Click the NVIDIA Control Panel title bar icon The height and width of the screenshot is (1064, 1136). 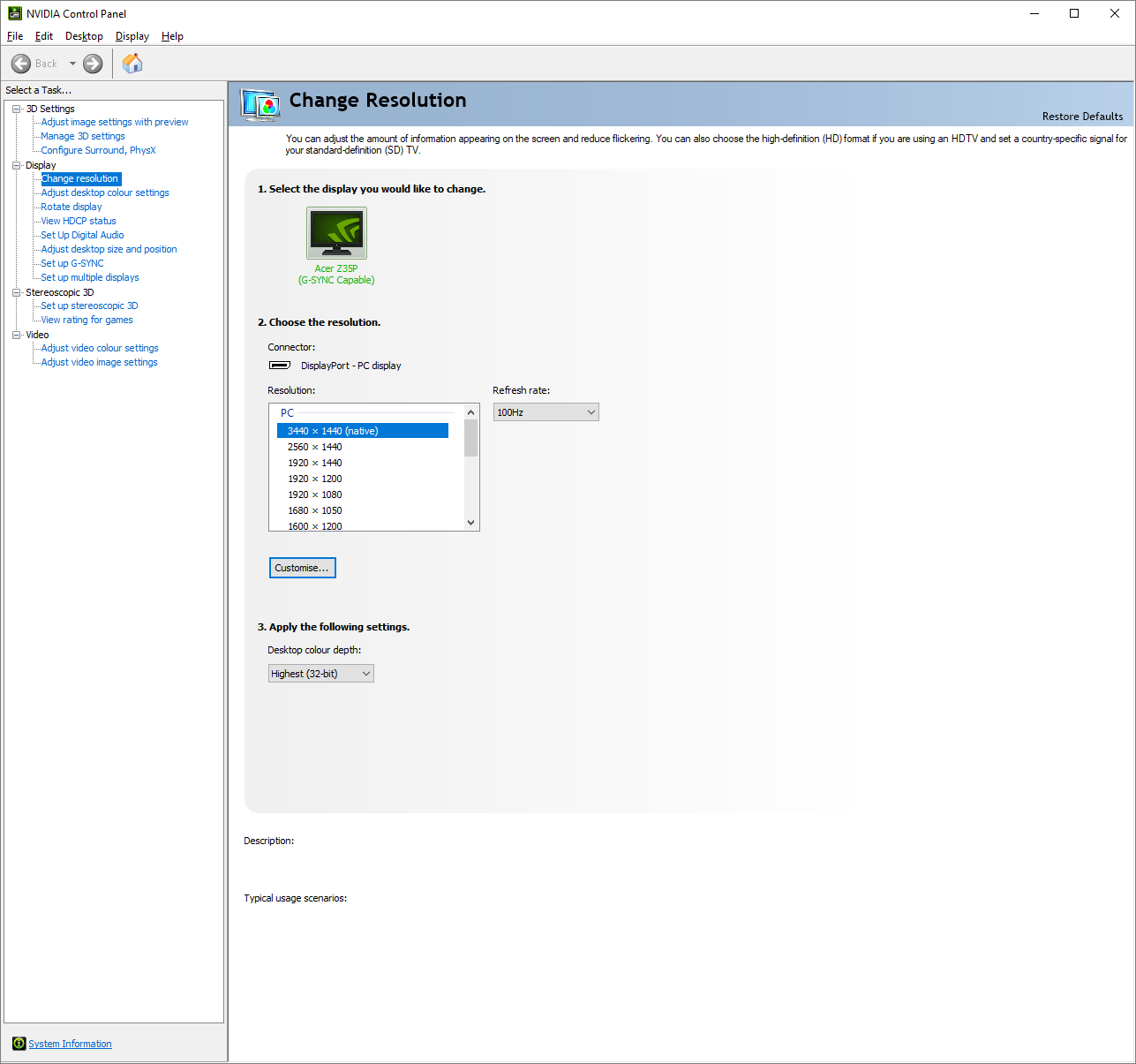(x=14, y=13)
